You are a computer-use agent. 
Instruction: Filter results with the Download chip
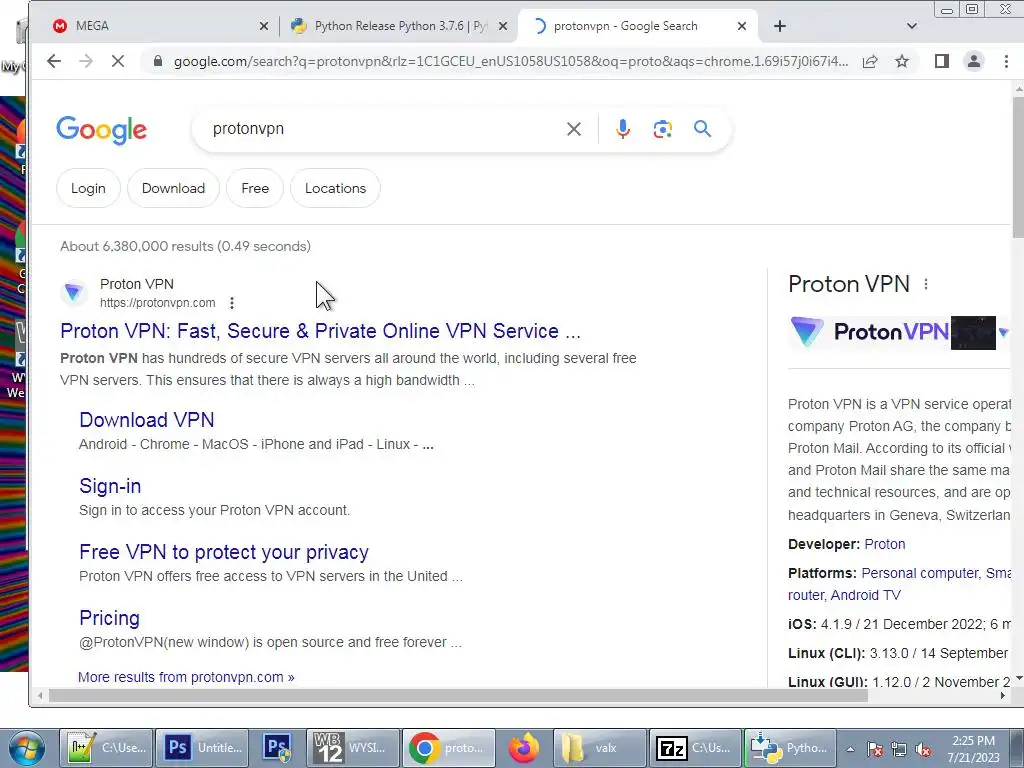click(x=173, y=188)
